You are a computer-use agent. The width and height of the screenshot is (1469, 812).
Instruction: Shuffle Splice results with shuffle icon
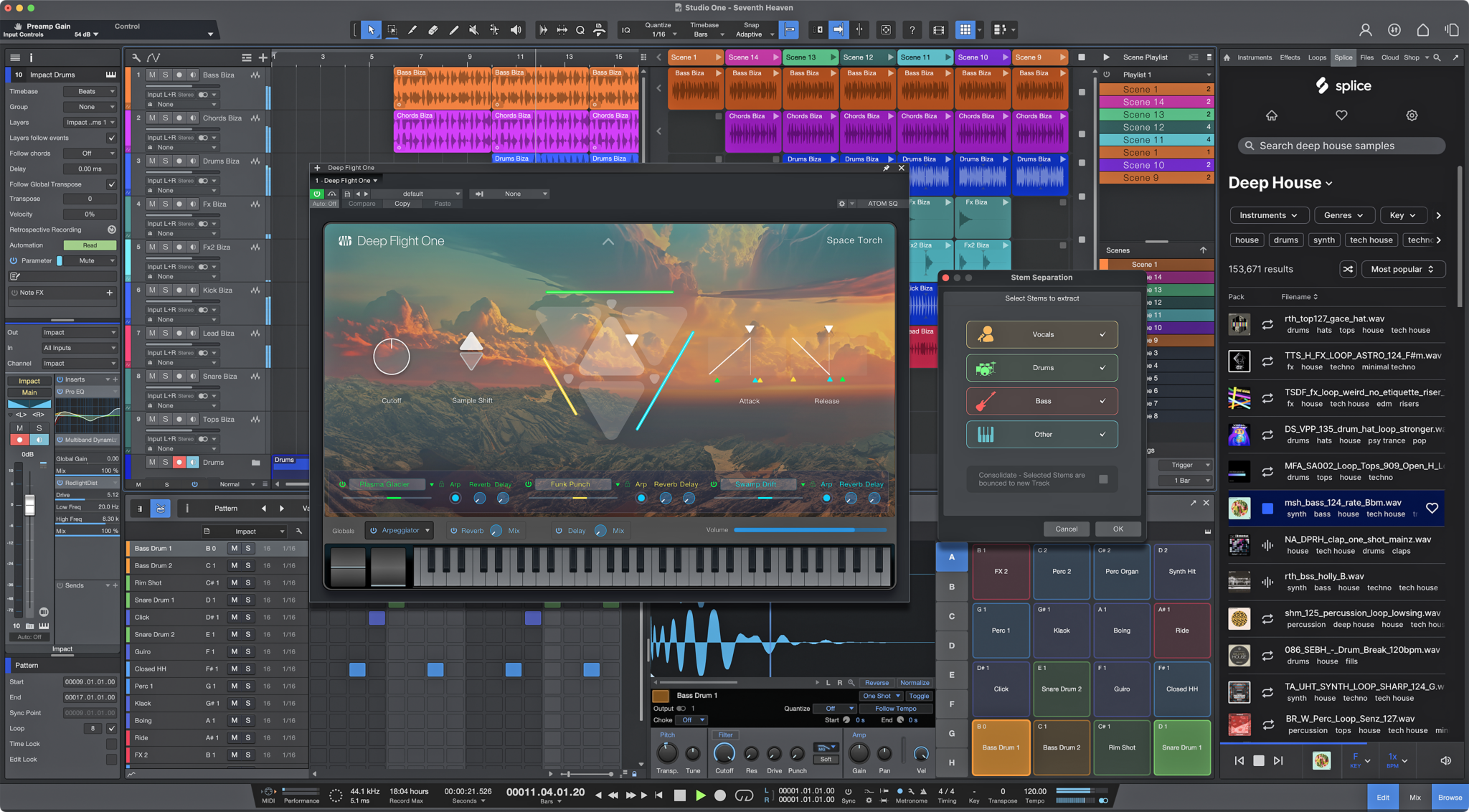tap(1348, 269)
